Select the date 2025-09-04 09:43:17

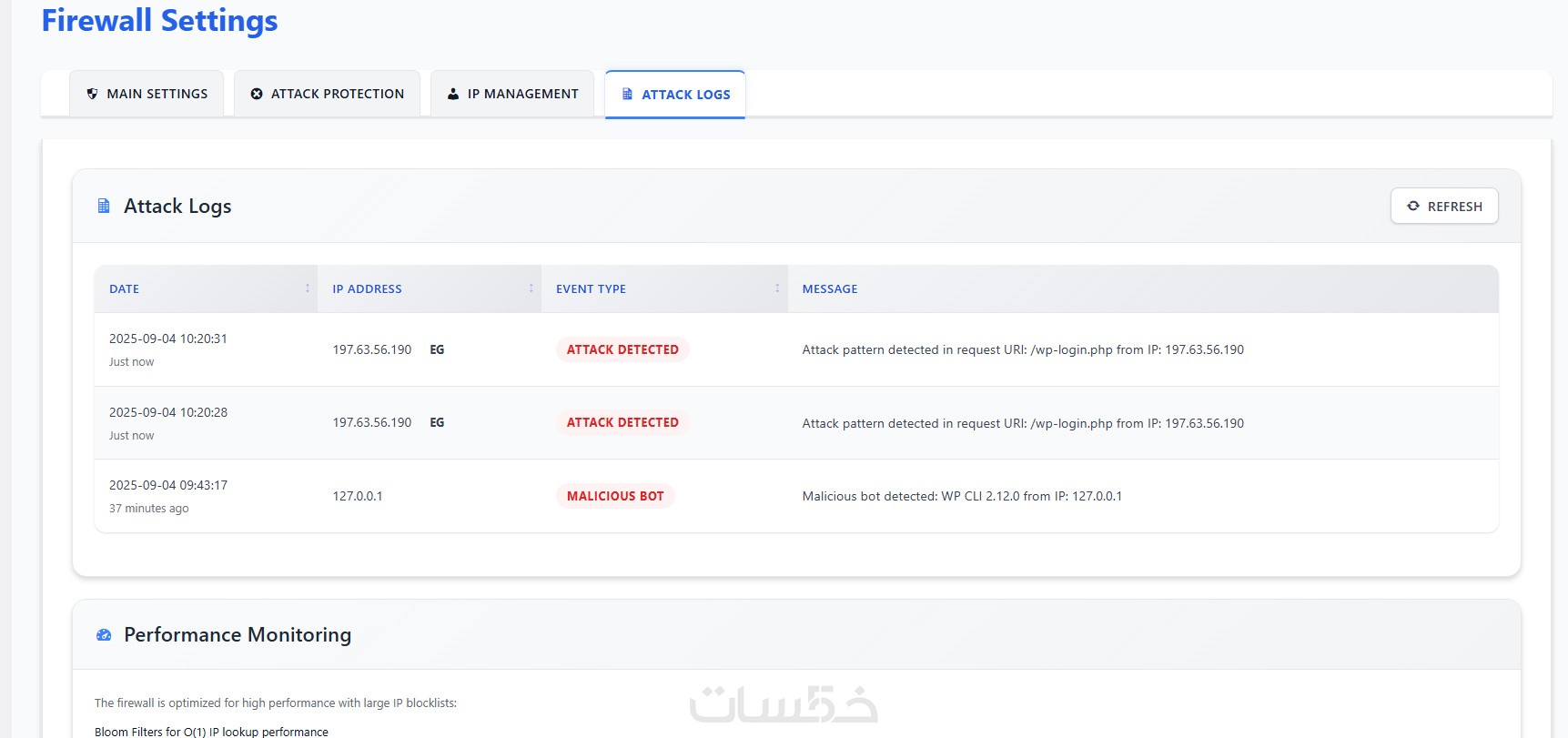click(168, 485)
